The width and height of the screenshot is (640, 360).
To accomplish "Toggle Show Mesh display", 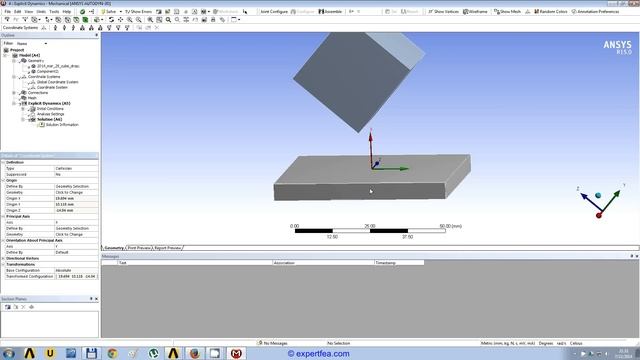I will tap(507, 11).
